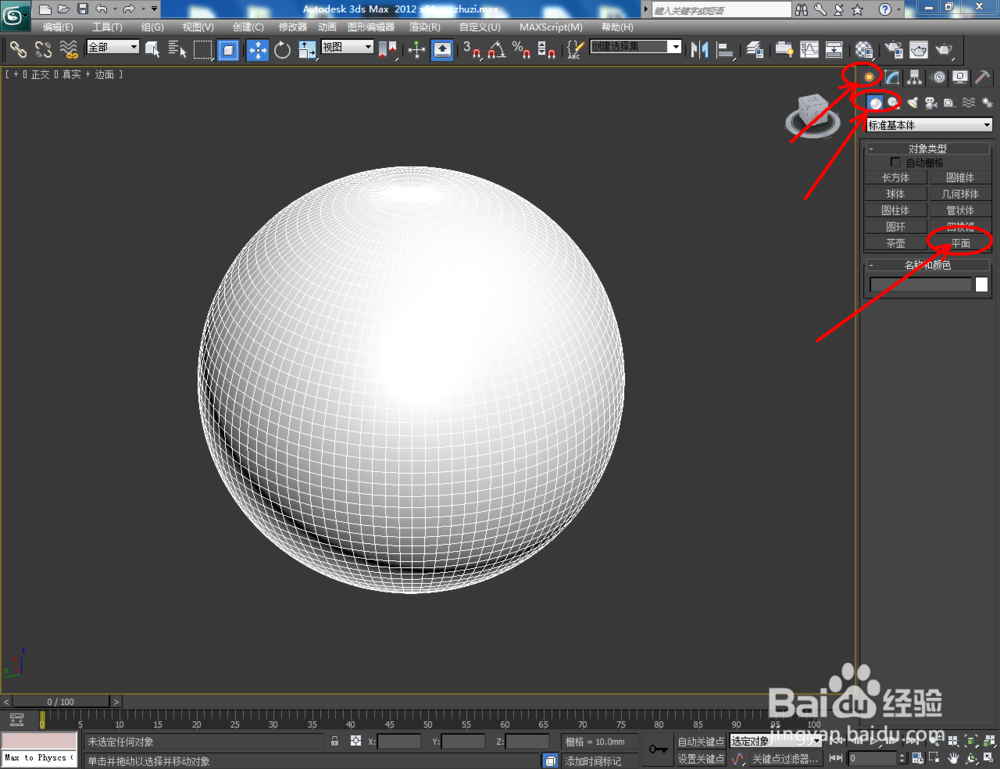Click the Lights category icon
The image size is (1000, 769).
point(914,102)
